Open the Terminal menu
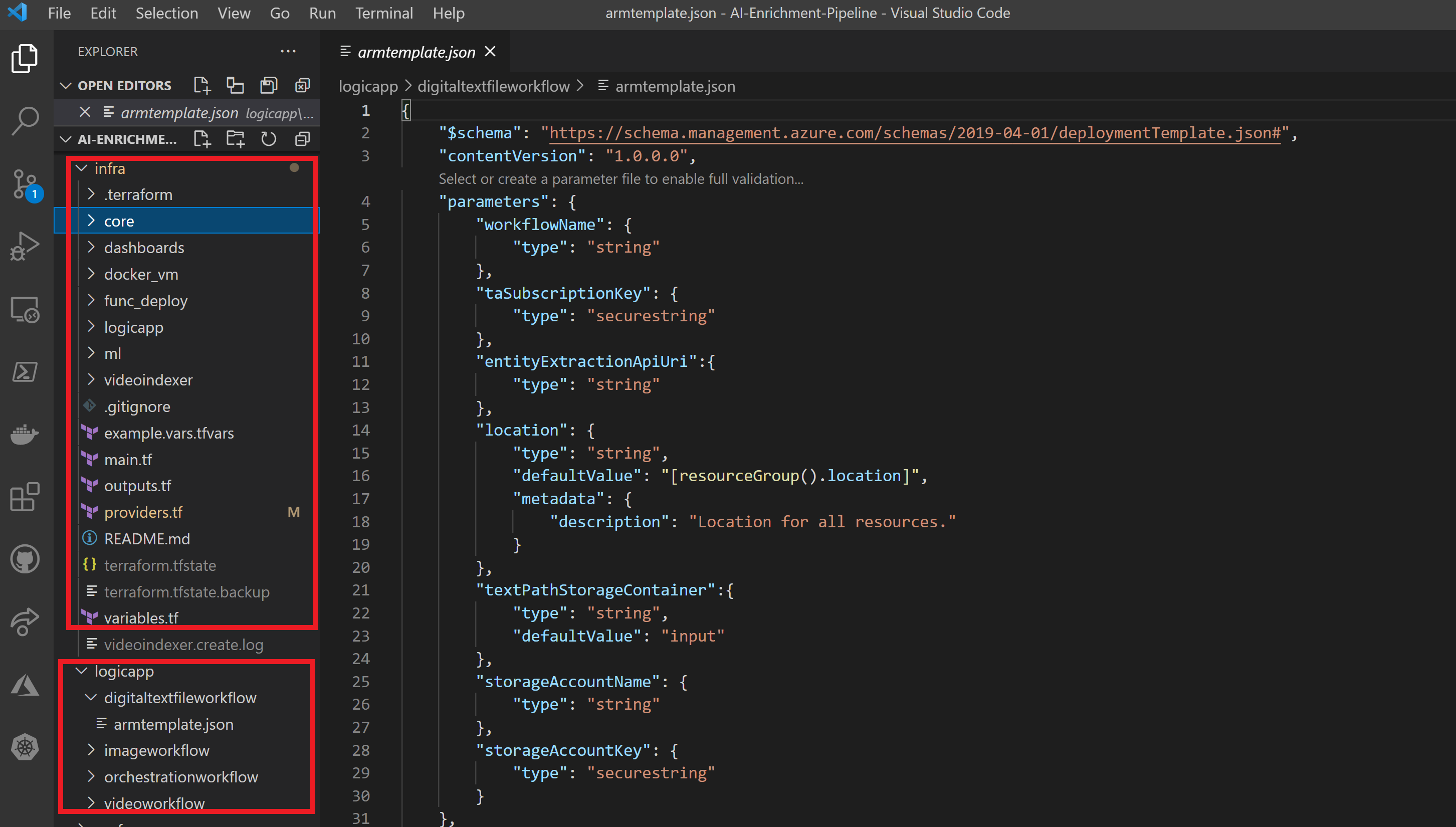Image resolution: width=1456 pixels, height=827 pixels. tap(384, 13)
